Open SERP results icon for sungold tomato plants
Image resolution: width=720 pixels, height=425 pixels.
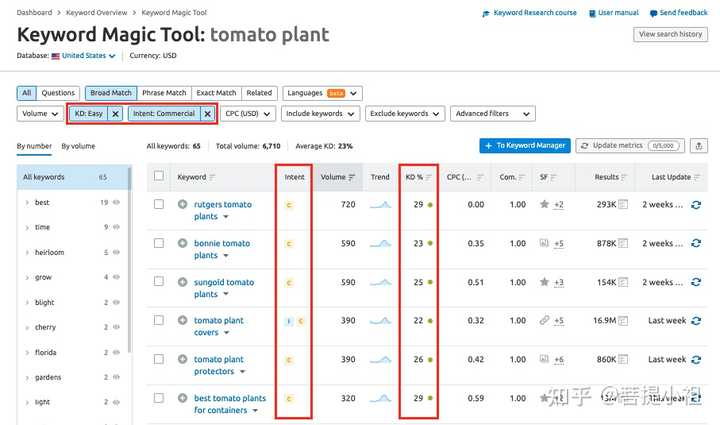click(x=623, y=282)
